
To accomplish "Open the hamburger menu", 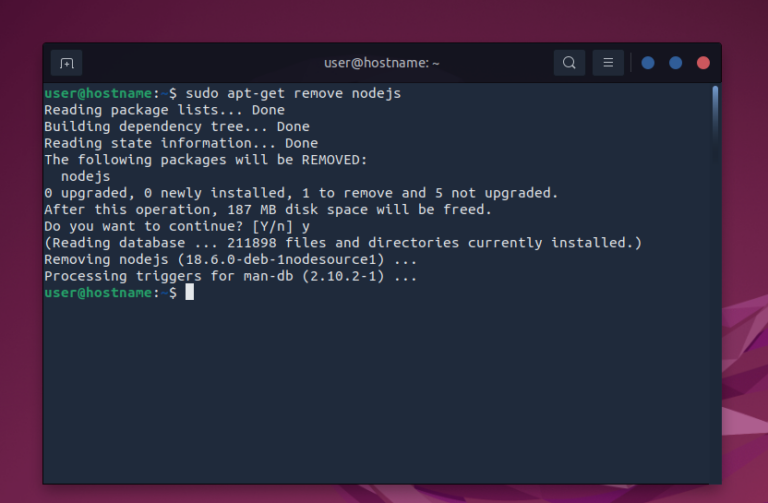I will [608, 63].
